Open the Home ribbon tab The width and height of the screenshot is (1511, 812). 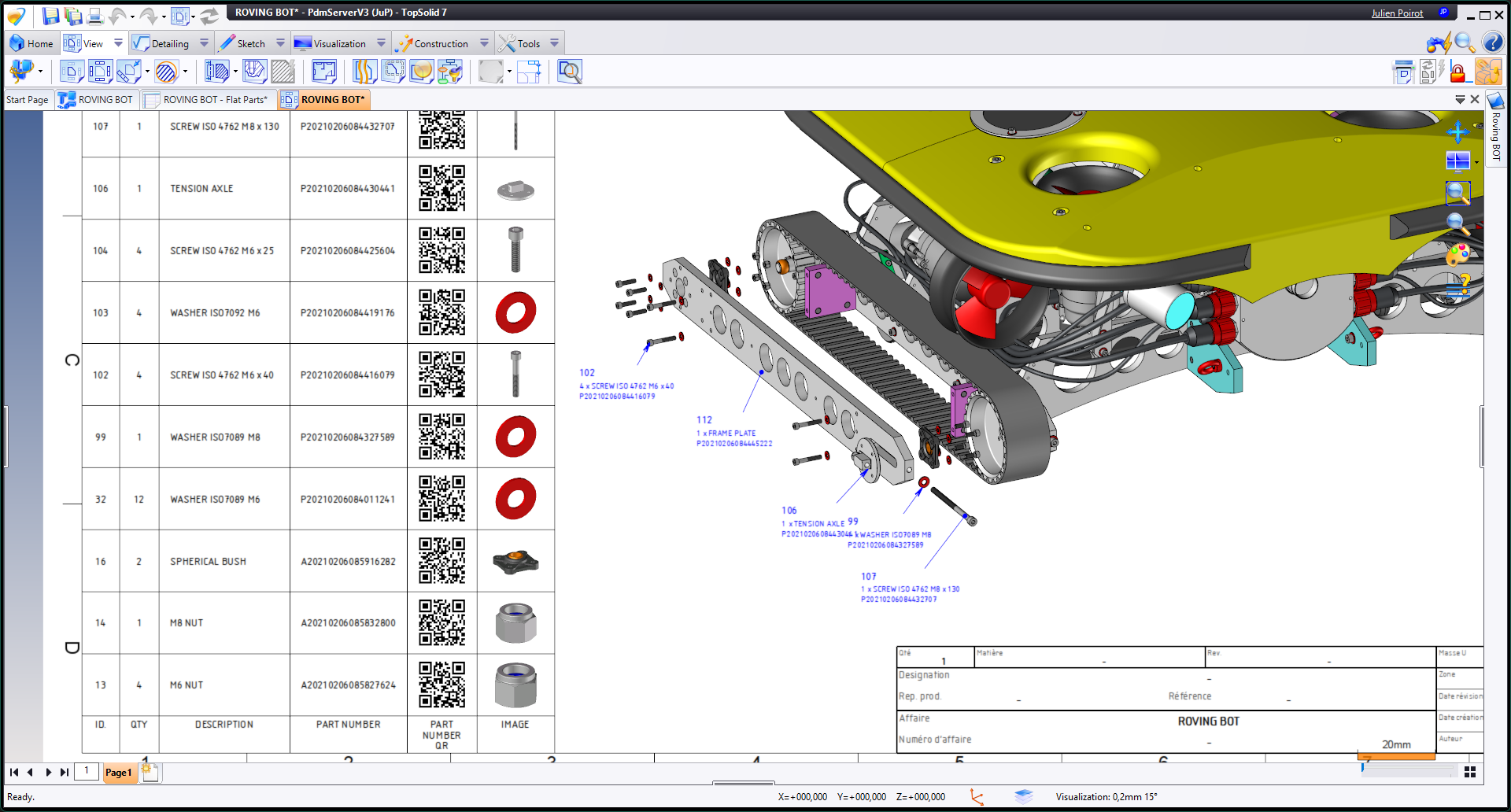pyautogui.click(x=31, y=43)
